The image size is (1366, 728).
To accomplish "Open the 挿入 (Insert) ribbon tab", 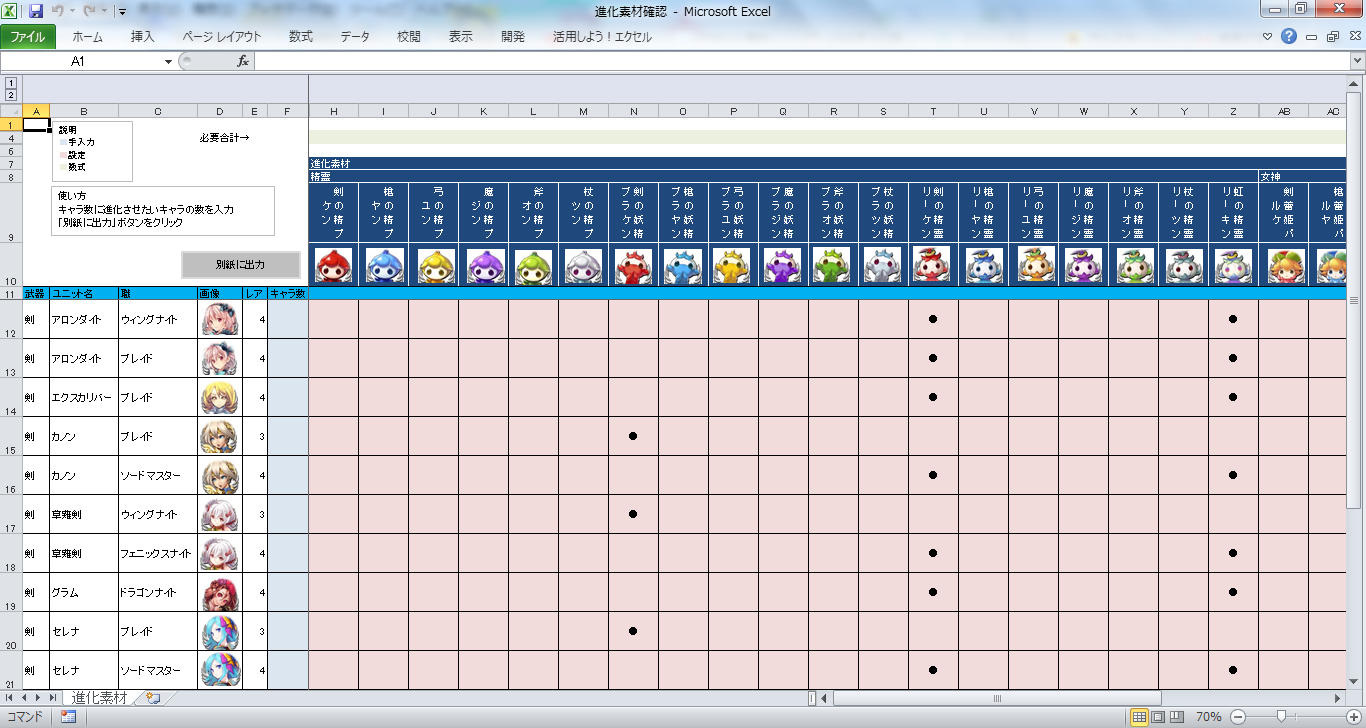I will coord(143,37).
